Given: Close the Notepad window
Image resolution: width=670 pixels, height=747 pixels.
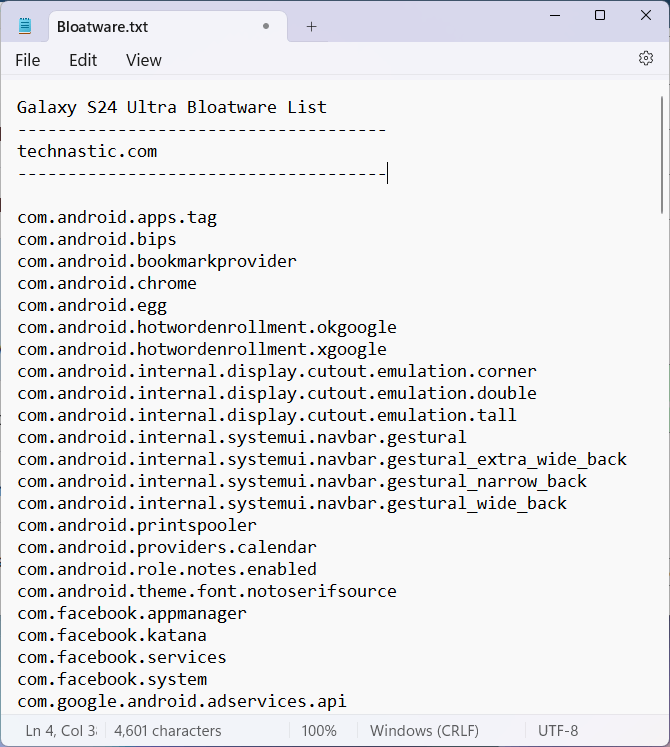Looking at the screenshot, I should [x=645, y=15].
